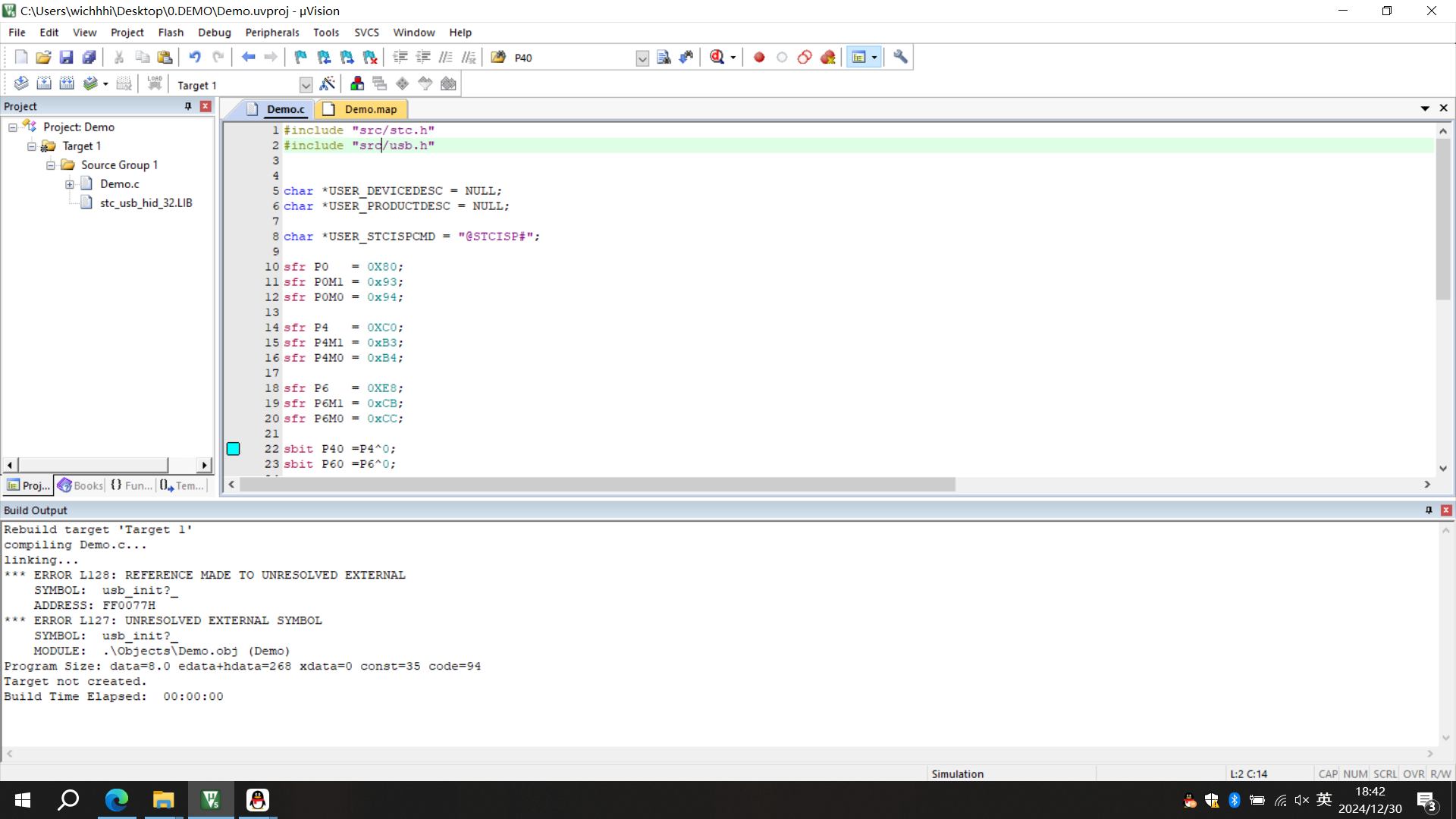Switch to the Templates panel tab
The width and height of the screenshot is (1456, 819).
coord(182,485)
